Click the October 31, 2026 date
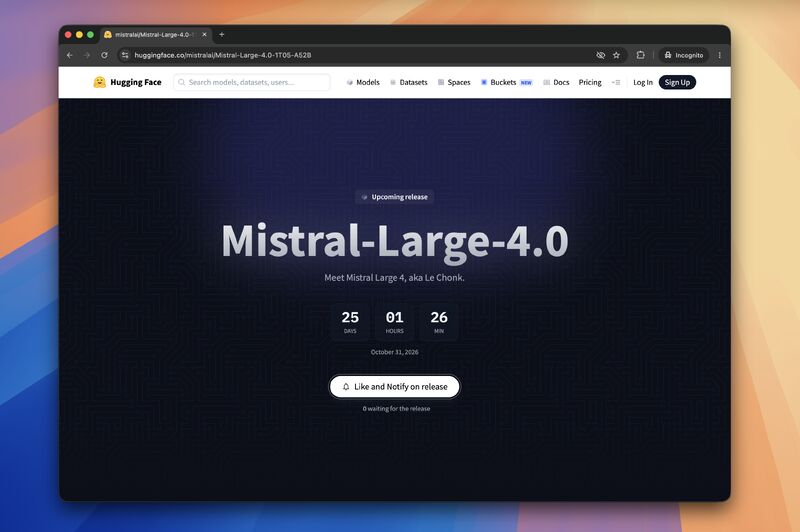 pos(394,352)
